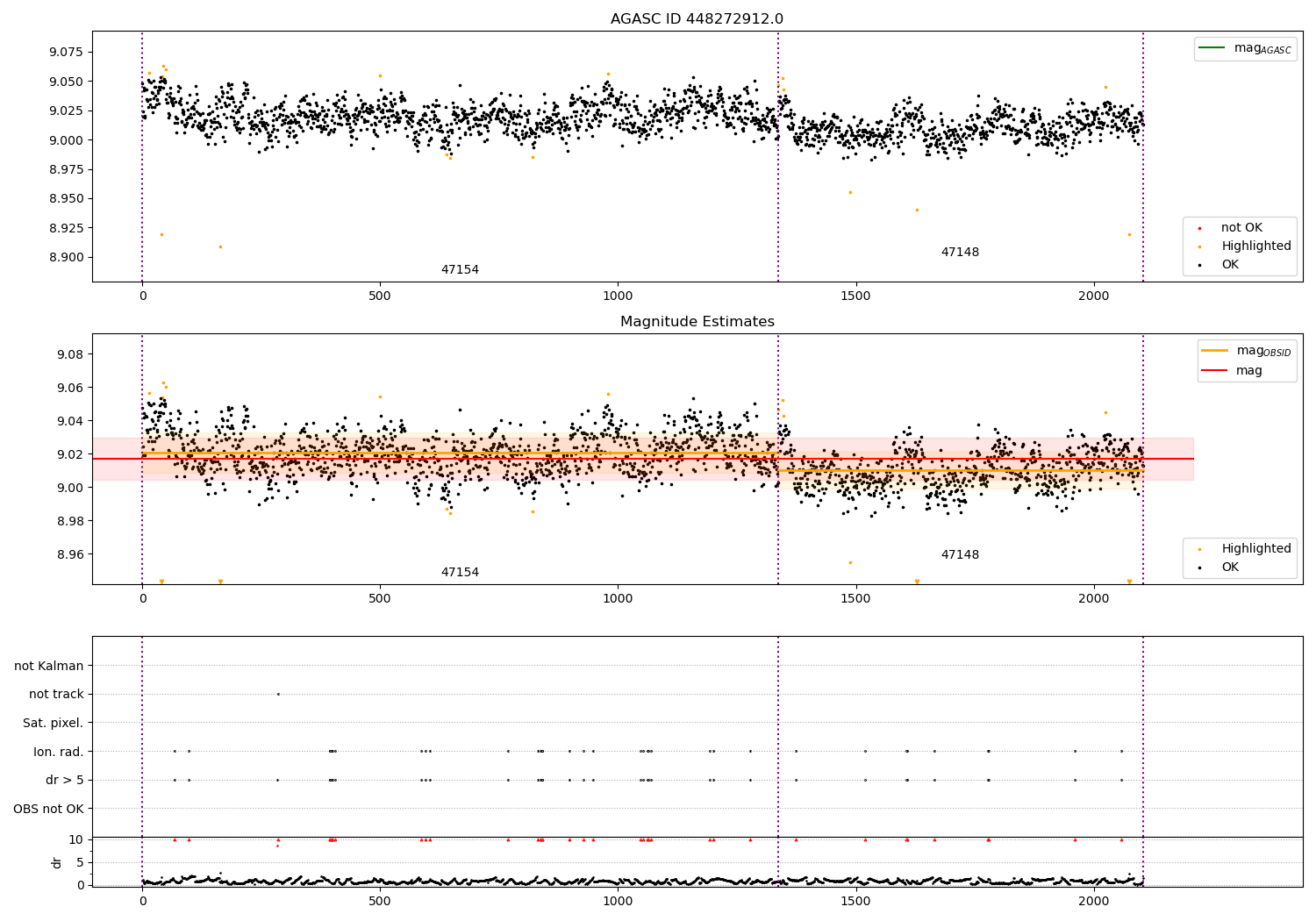Image resolution: width=1316 pixels, height=921 pixels.
Task: Click the 'OBS not OK' row label
Action: [x=48, y=809]
